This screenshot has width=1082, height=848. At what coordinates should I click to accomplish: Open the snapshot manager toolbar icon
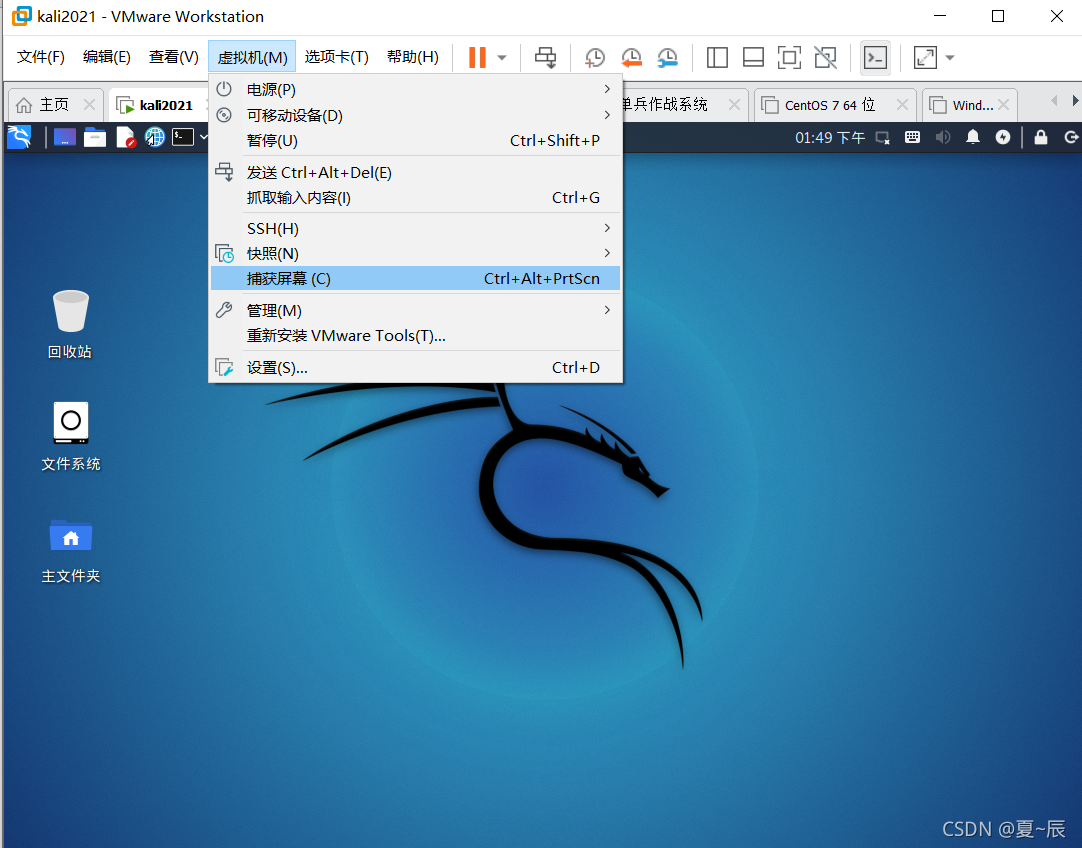coord(667,57)
